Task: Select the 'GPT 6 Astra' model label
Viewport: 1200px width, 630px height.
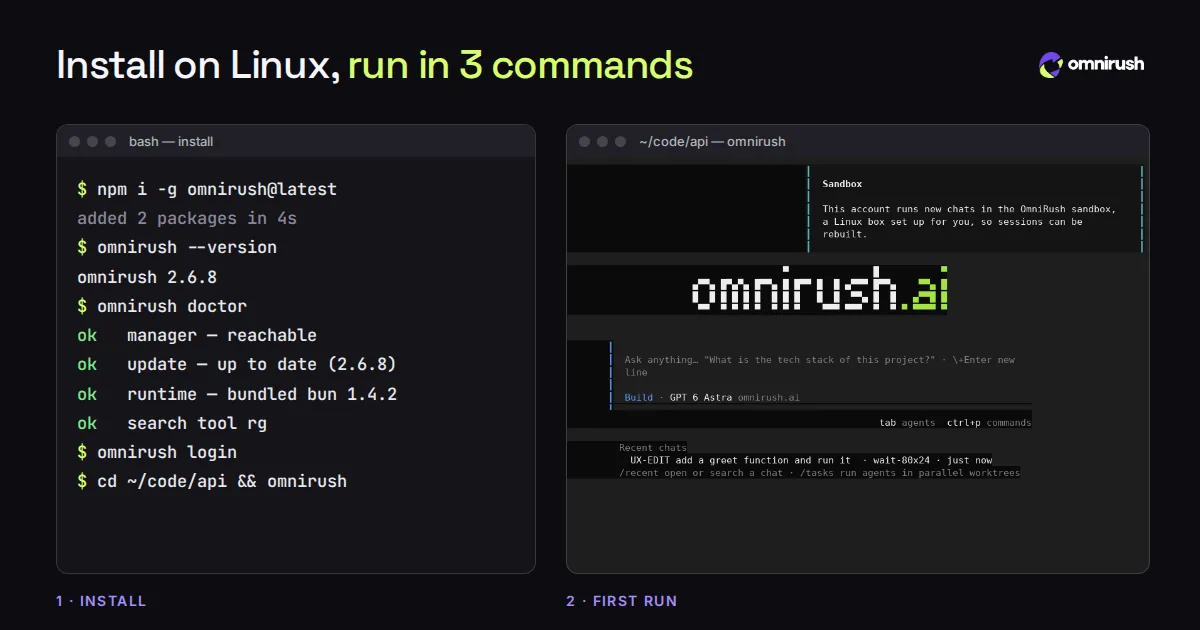Action: (x=700, y=398)
